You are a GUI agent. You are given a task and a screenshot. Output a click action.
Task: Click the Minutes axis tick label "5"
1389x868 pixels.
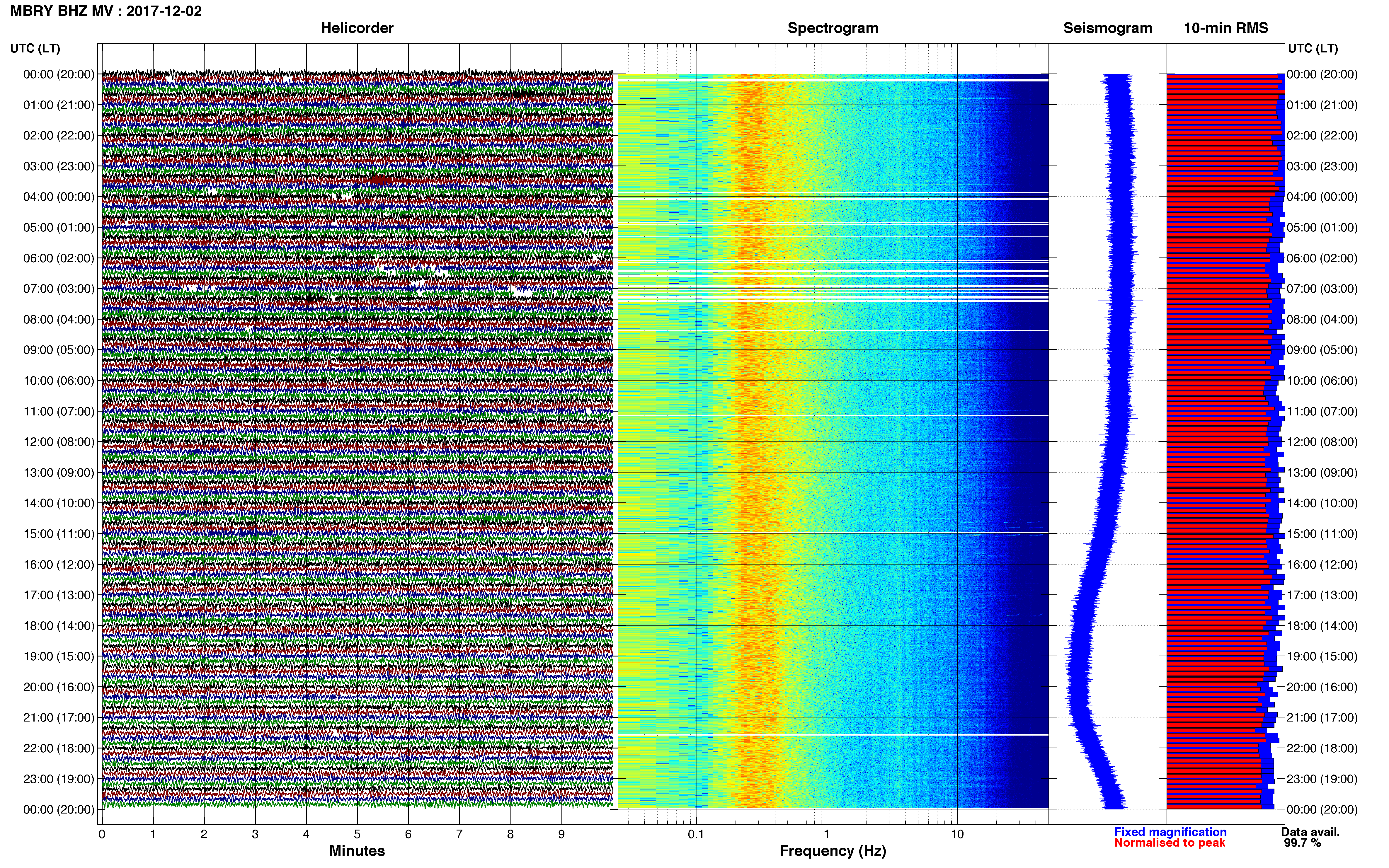[x=357, y=835]
